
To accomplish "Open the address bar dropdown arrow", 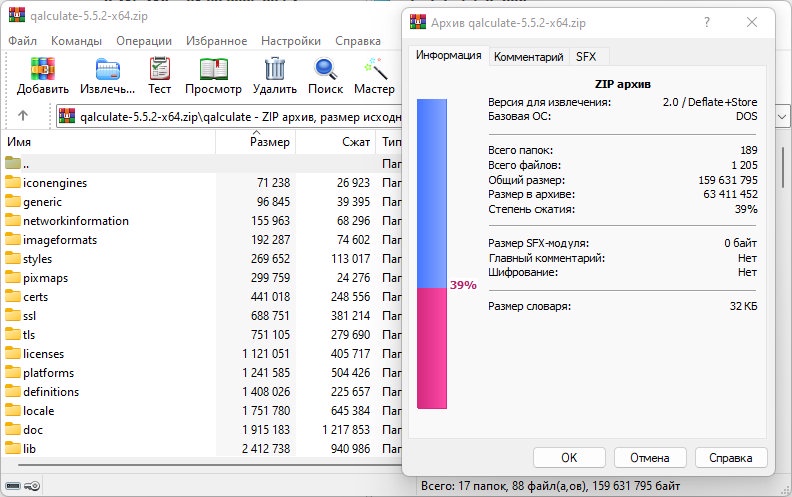I will pos(782,117).
